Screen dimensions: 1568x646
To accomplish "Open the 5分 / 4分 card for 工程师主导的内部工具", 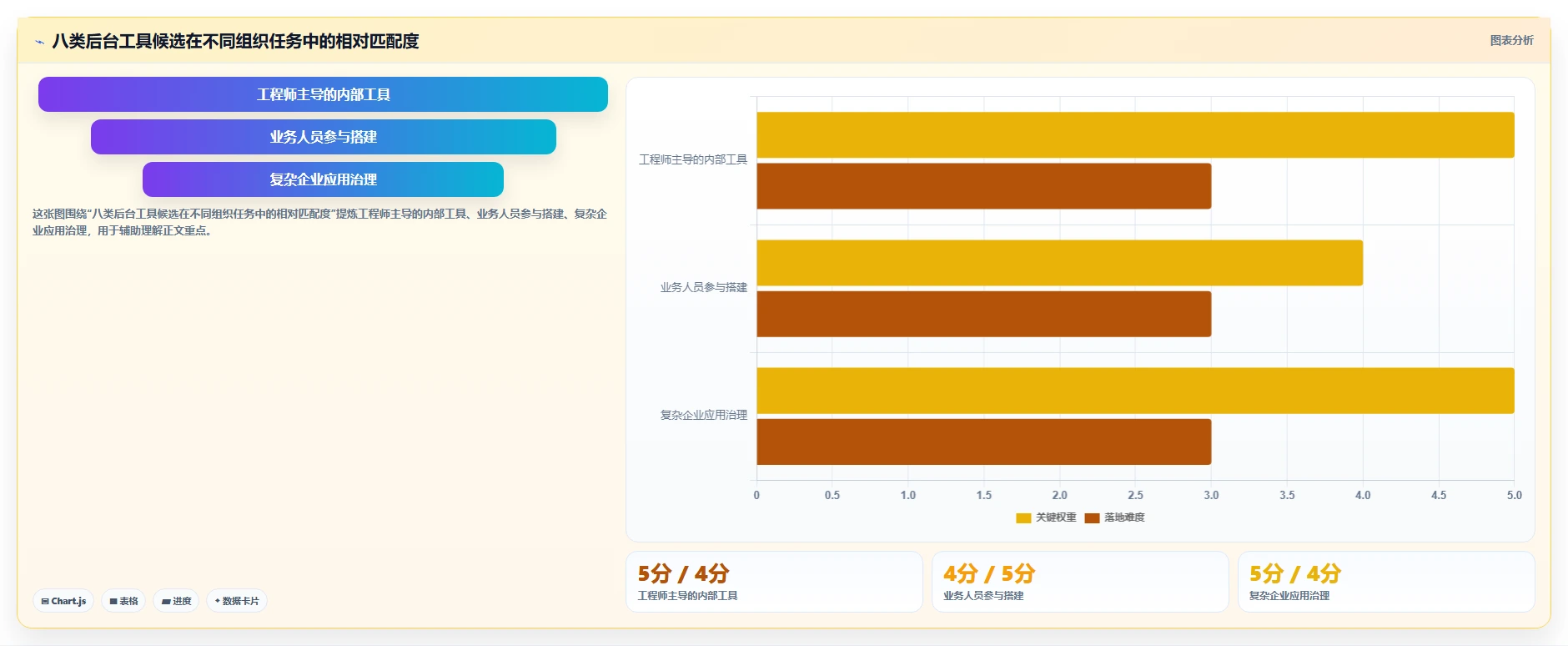I will click(774, 582).
